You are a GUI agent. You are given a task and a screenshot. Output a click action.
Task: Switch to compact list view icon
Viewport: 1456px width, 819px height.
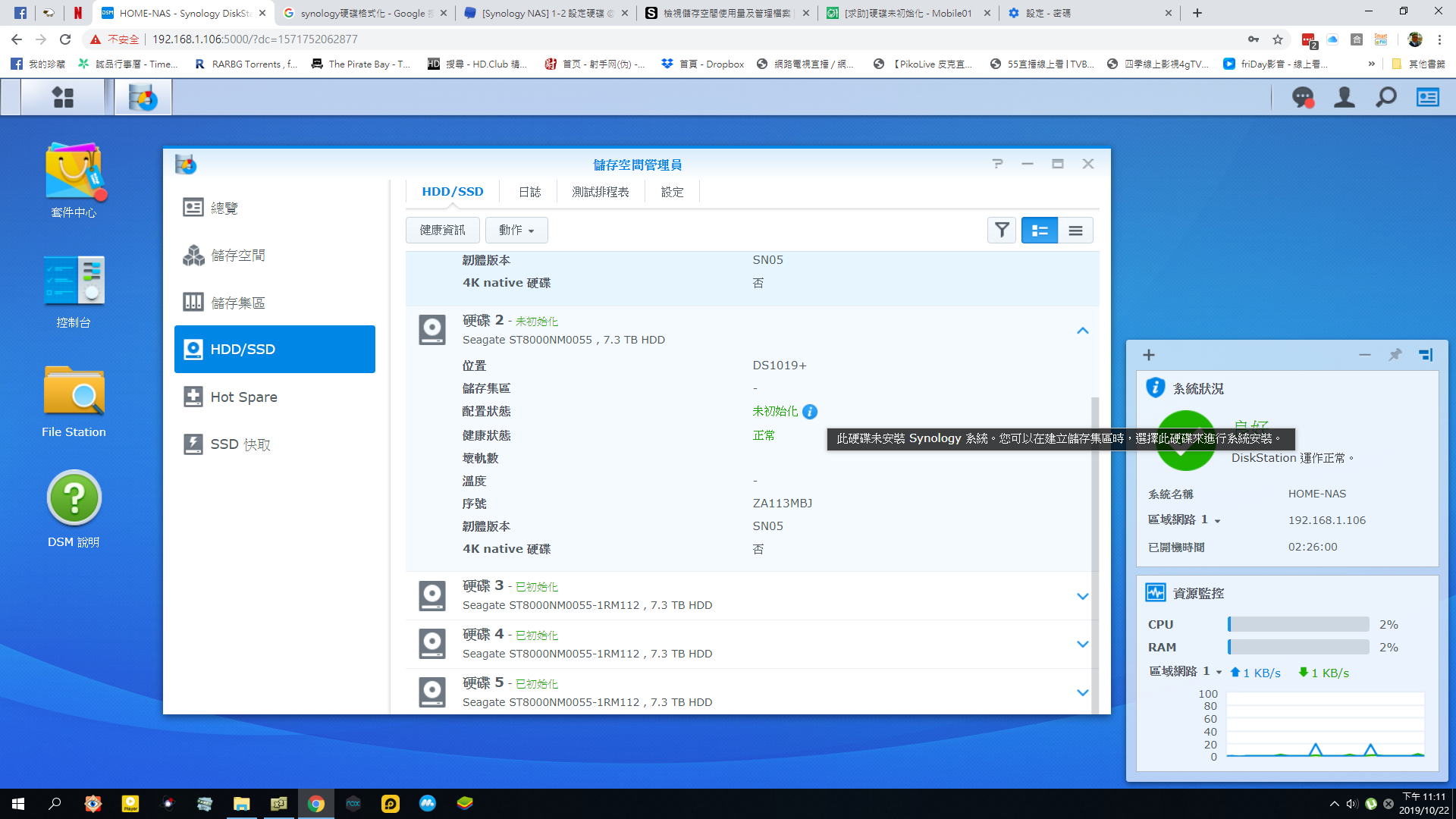tap(1075, 230)
